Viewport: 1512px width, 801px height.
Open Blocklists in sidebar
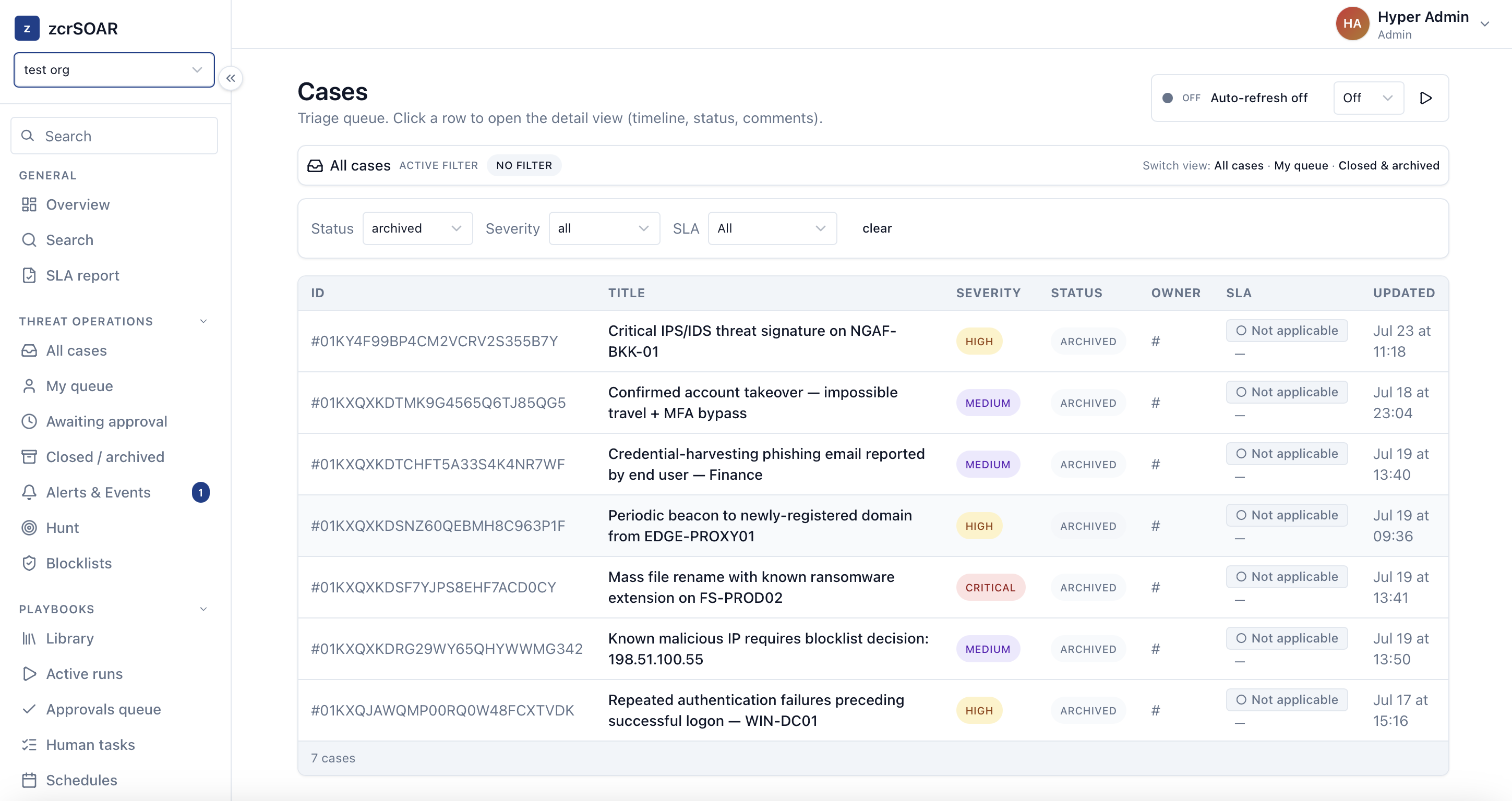(x=79, y=563)
